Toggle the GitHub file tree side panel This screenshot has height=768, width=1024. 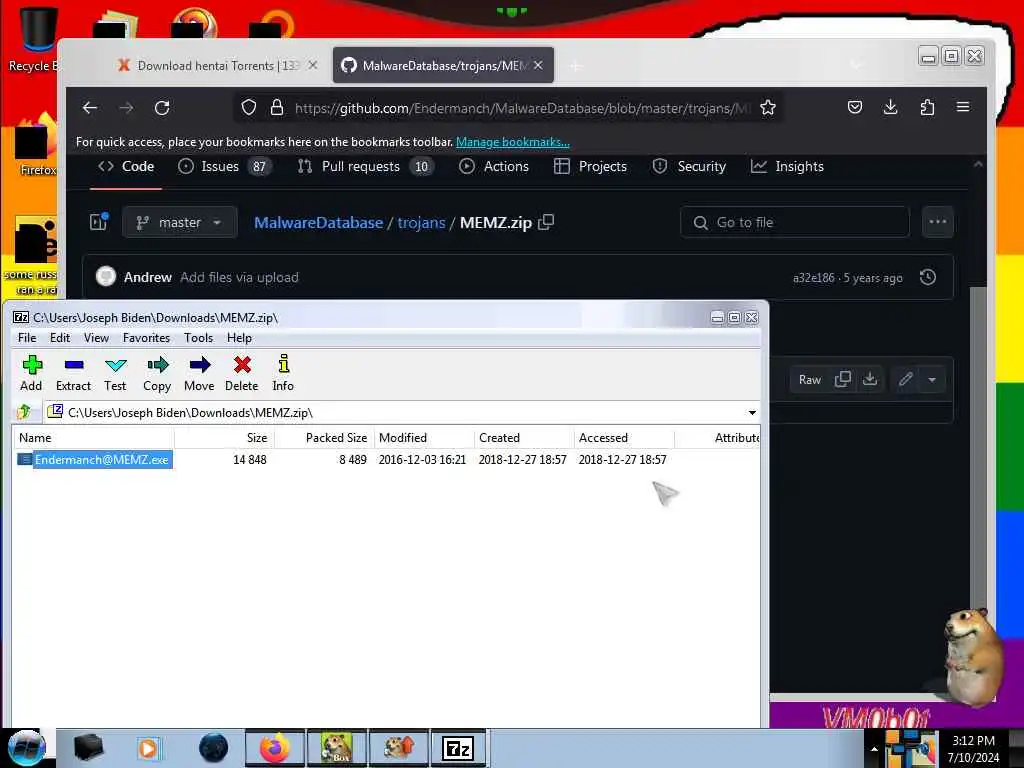(99, 222)
